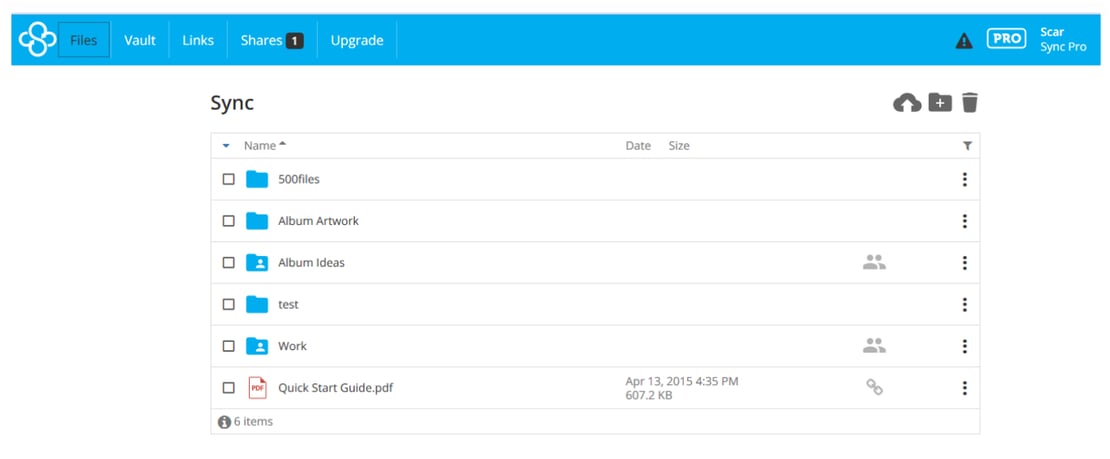Open the select-all dropdown arrow in header
This screenshot has width=1110, height=459.
coord(226,146)
